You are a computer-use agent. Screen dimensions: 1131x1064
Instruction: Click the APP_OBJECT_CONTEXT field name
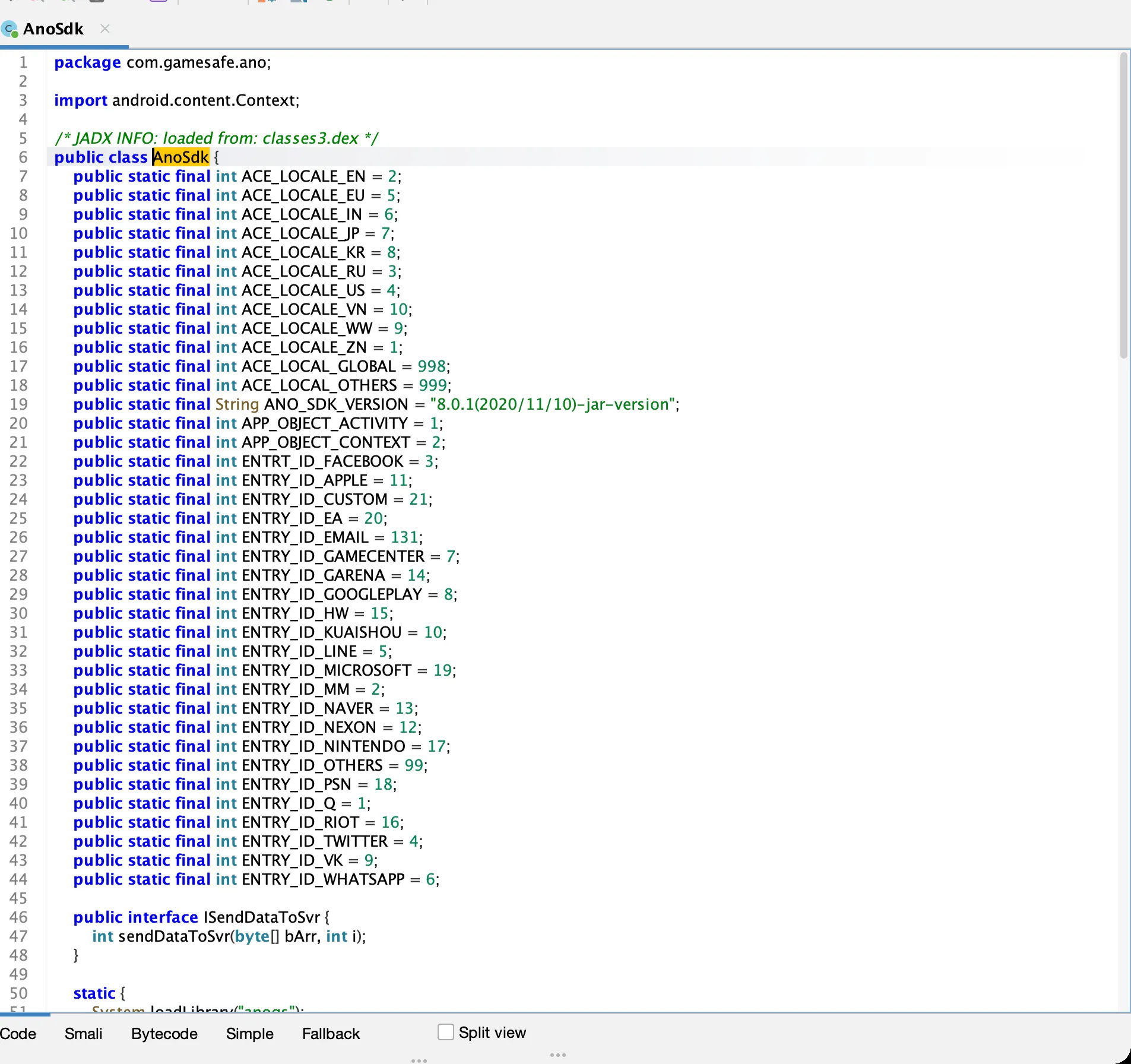click(x=326, y=442)
